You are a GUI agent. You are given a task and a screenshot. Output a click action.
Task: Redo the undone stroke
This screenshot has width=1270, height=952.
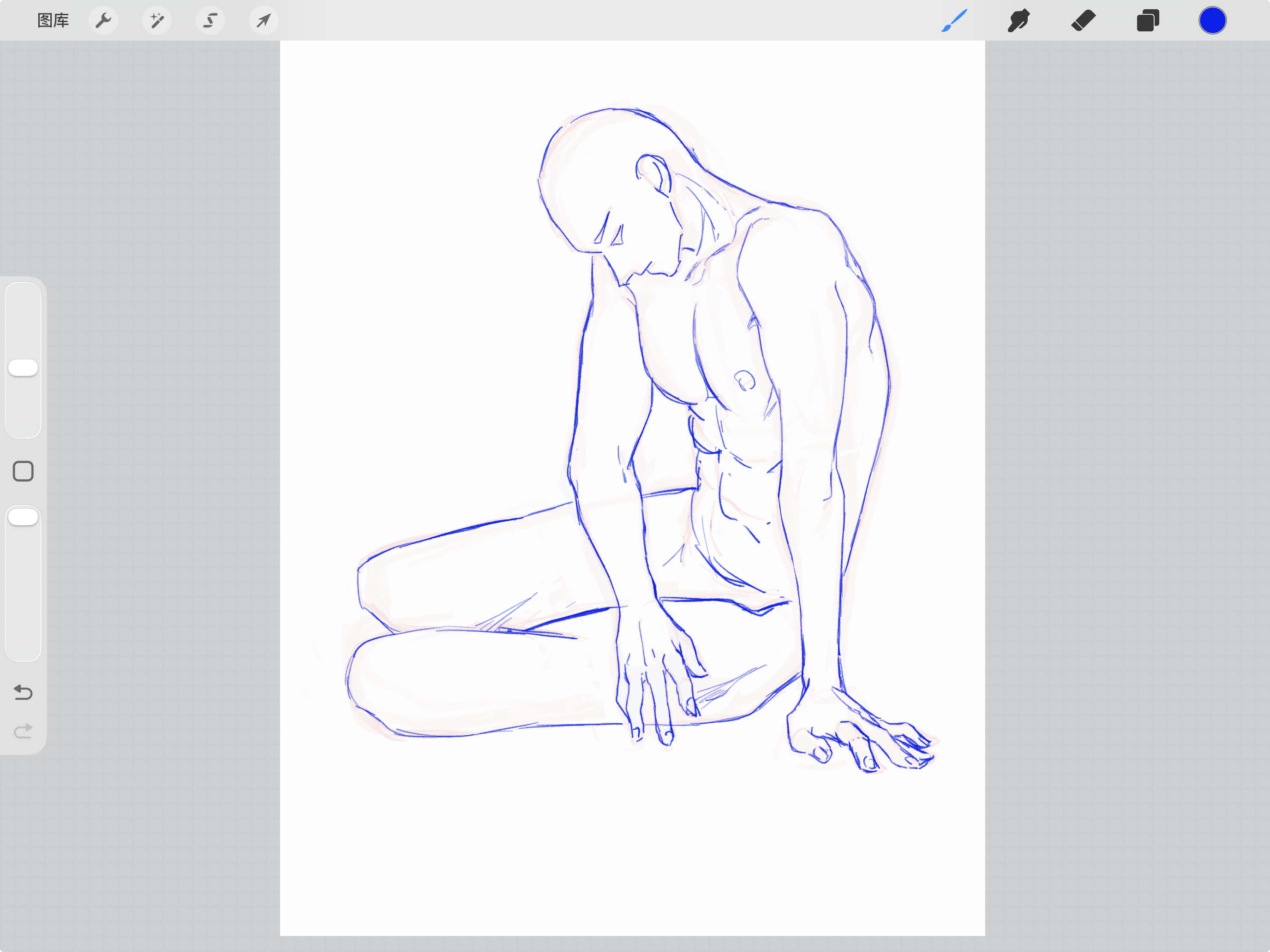pos(23,731)
